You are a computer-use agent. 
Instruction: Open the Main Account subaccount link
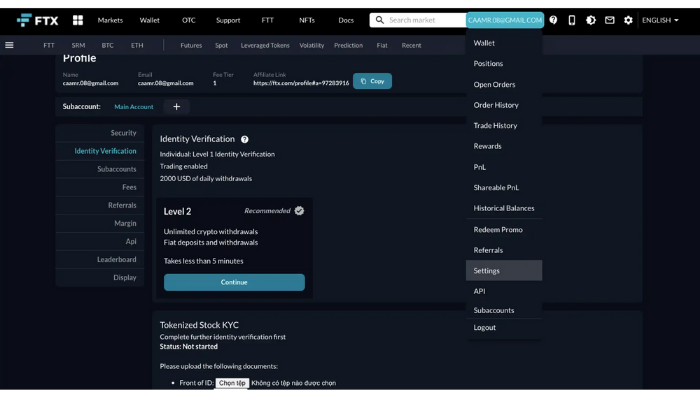(x=134, y=107)
